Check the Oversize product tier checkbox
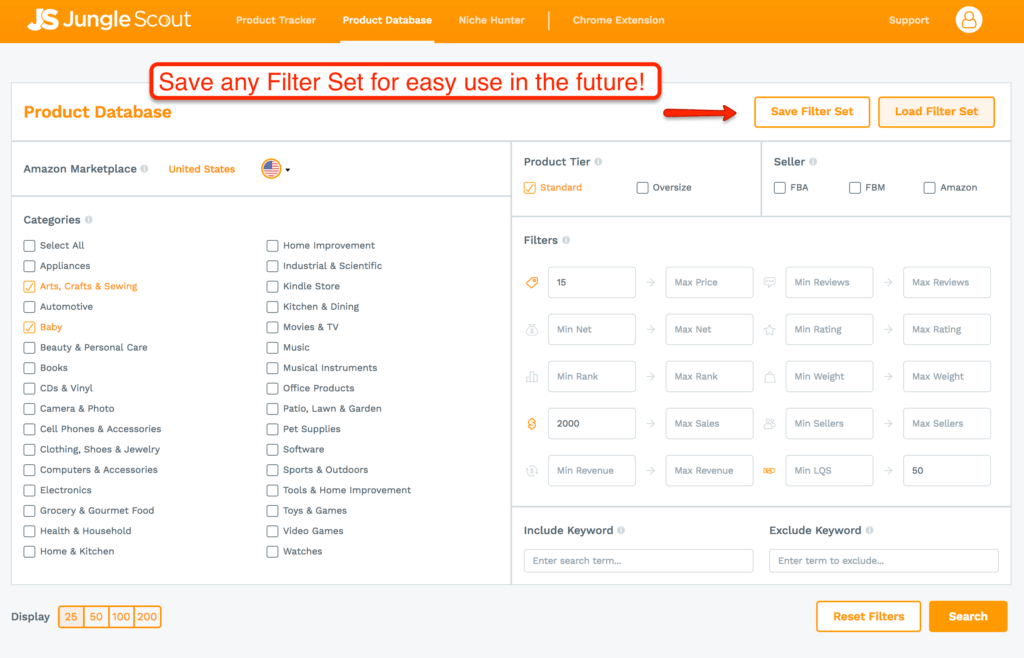This screenshot has width=1024, height=658. 643,188
